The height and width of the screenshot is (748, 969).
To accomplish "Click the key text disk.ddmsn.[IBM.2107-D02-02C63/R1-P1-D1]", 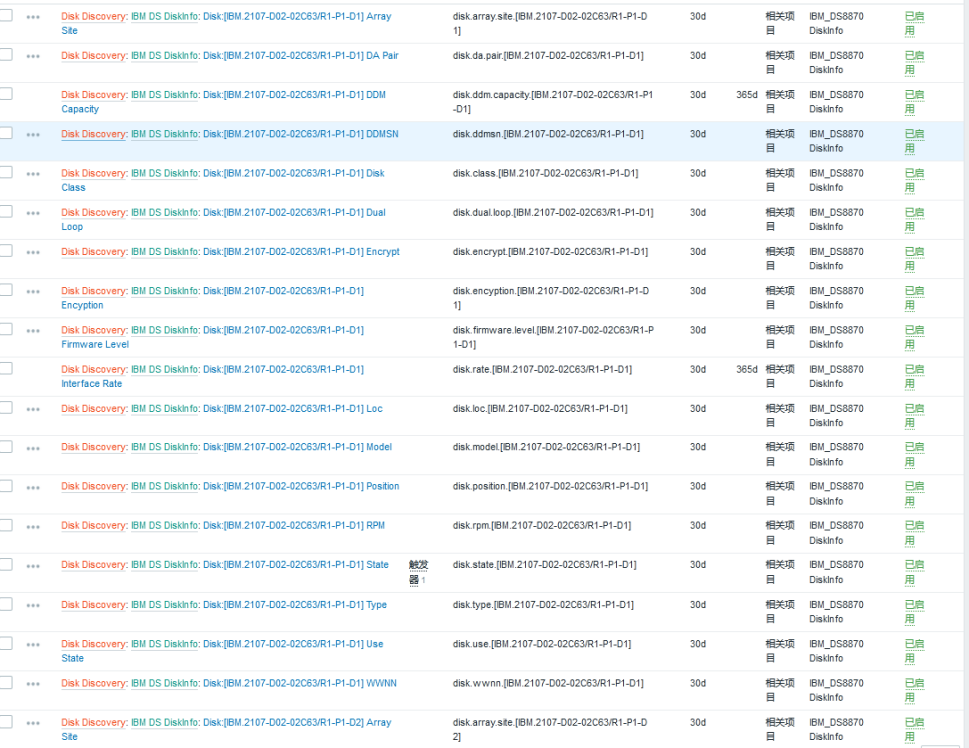I will click(x=548, y=134).
